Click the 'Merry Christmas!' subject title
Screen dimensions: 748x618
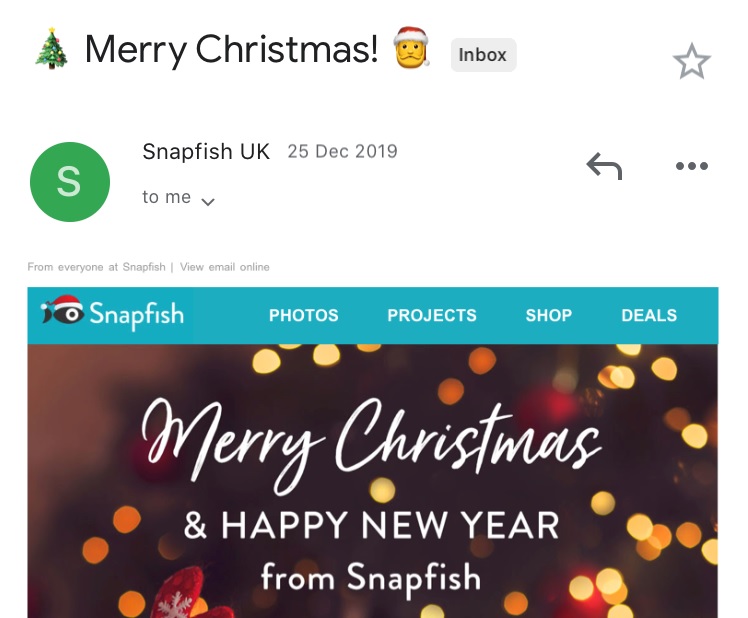pyautogui.click(x=231, y=49)
